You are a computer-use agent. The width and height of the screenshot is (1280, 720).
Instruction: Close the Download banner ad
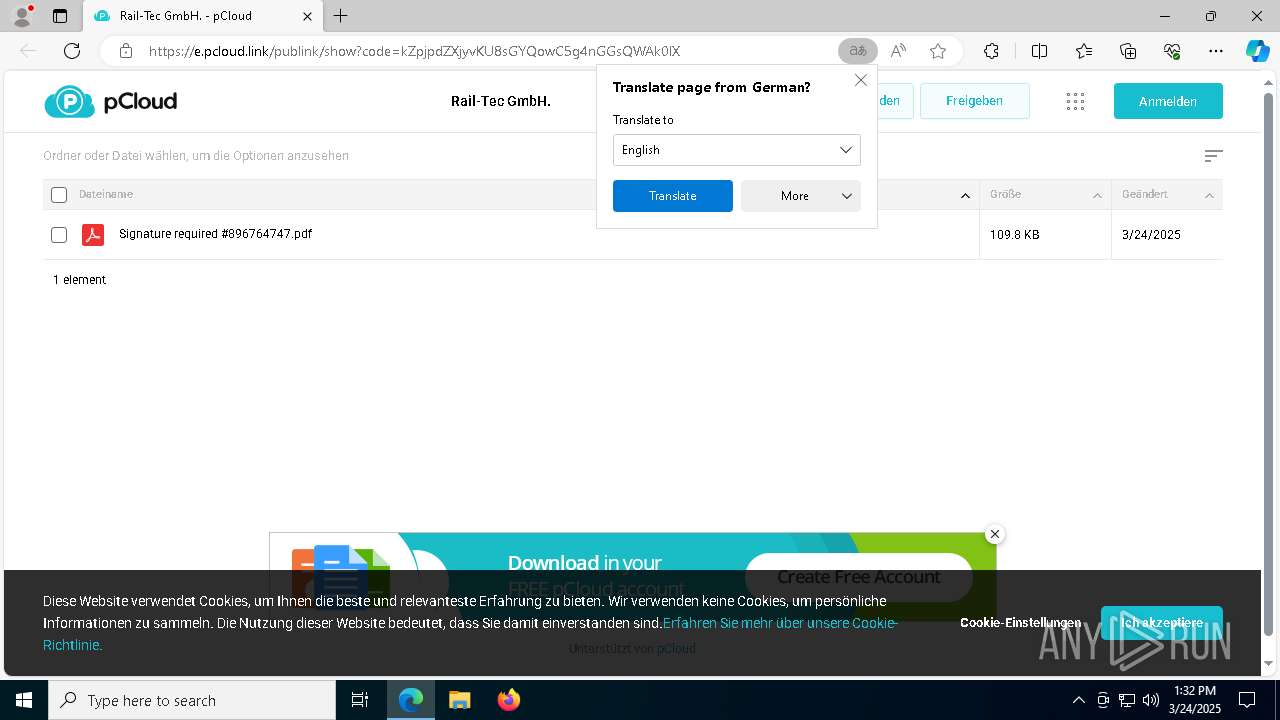tap(994, 534)
